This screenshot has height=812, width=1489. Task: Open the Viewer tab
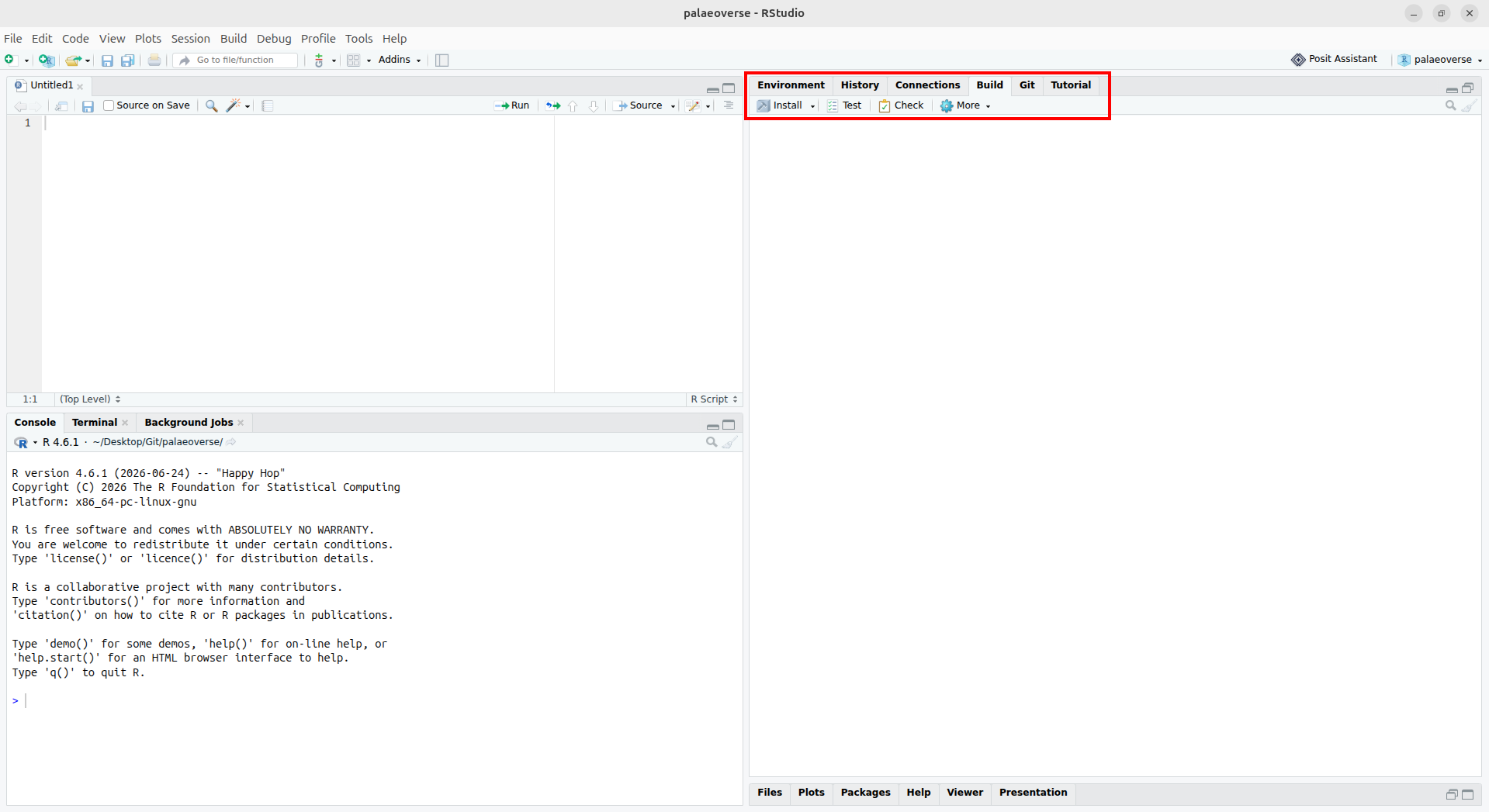point(964,793)
